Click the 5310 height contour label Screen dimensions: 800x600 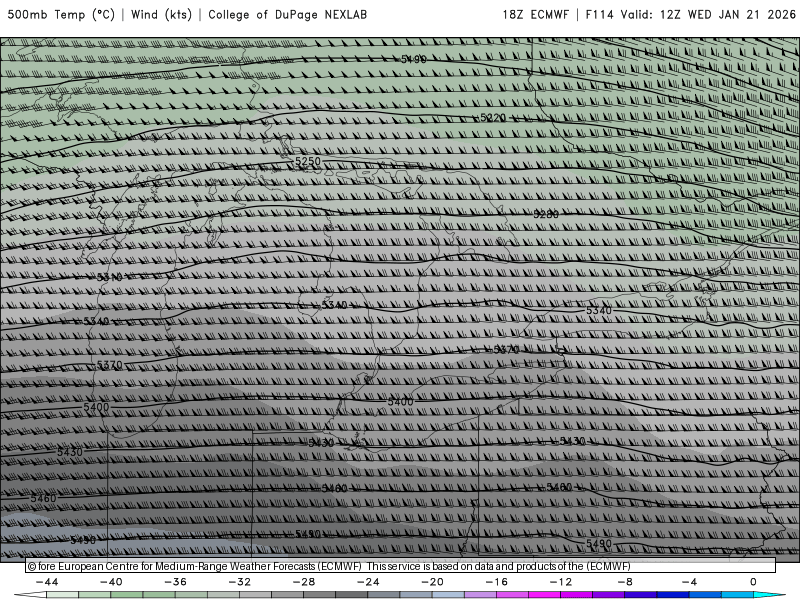(110, 277)
